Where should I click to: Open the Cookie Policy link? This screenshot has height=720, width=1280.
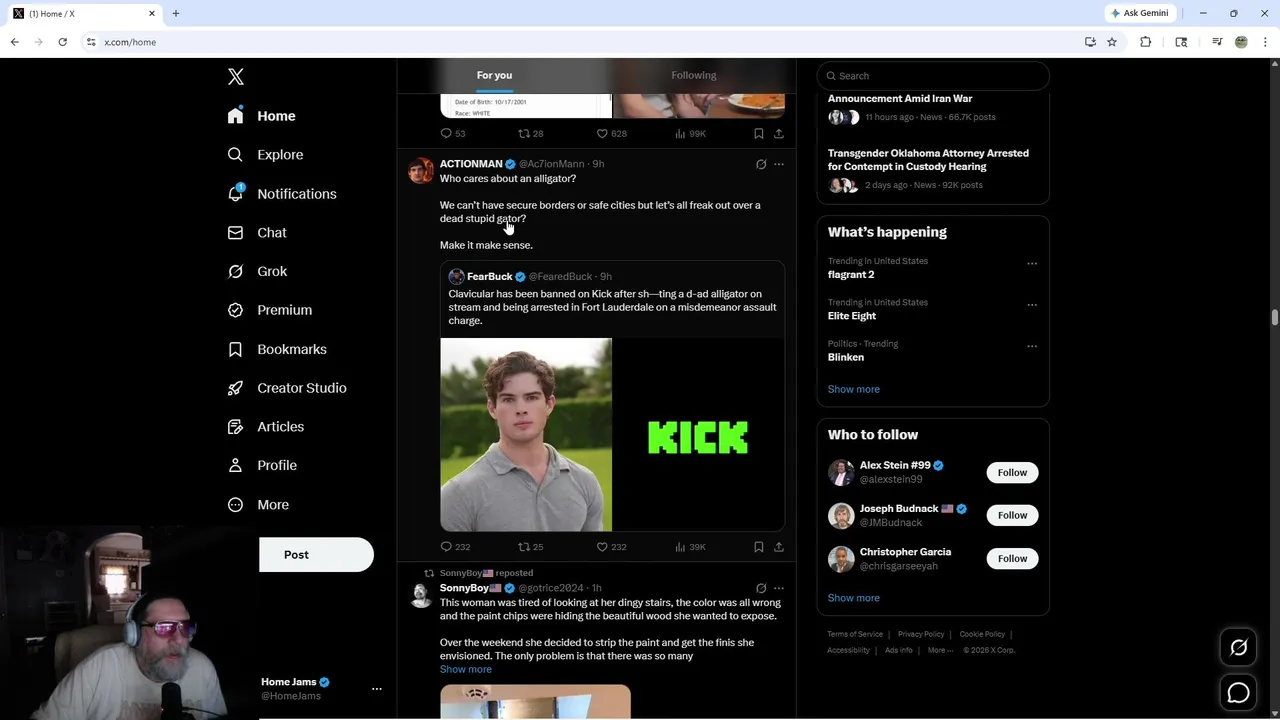tap(982, 634)
